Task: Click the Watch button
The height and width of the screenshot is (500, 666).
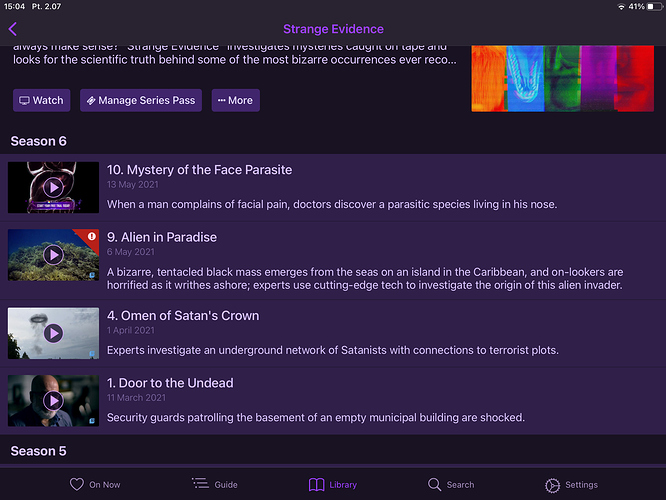Action: [x=41, y=100]
